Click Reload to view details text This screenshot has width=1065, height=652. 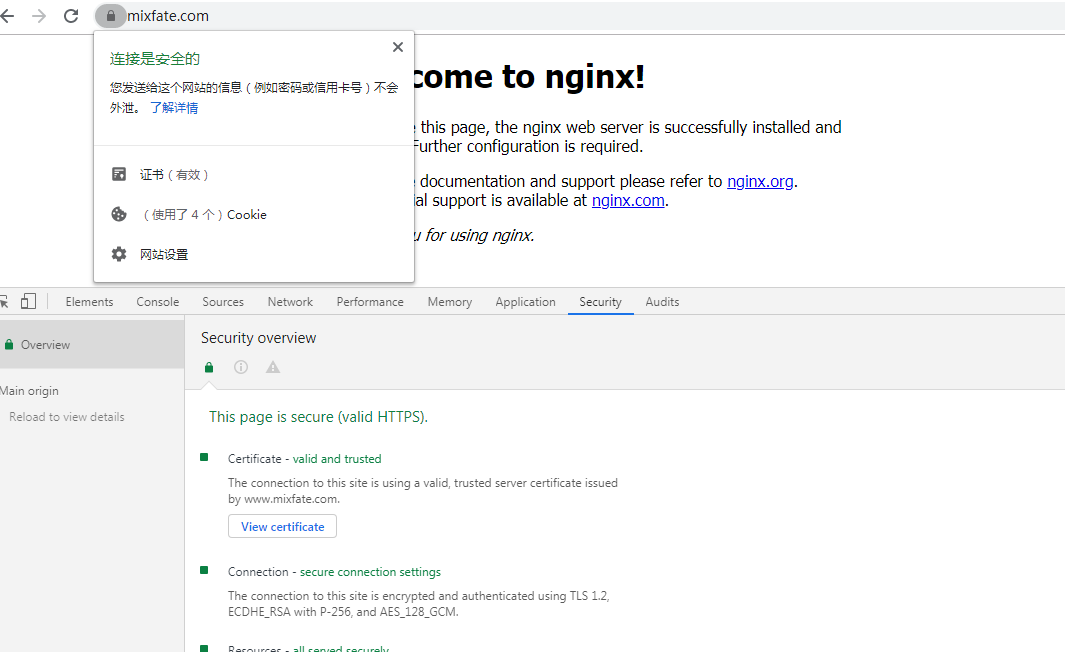(x=67, y=416)
